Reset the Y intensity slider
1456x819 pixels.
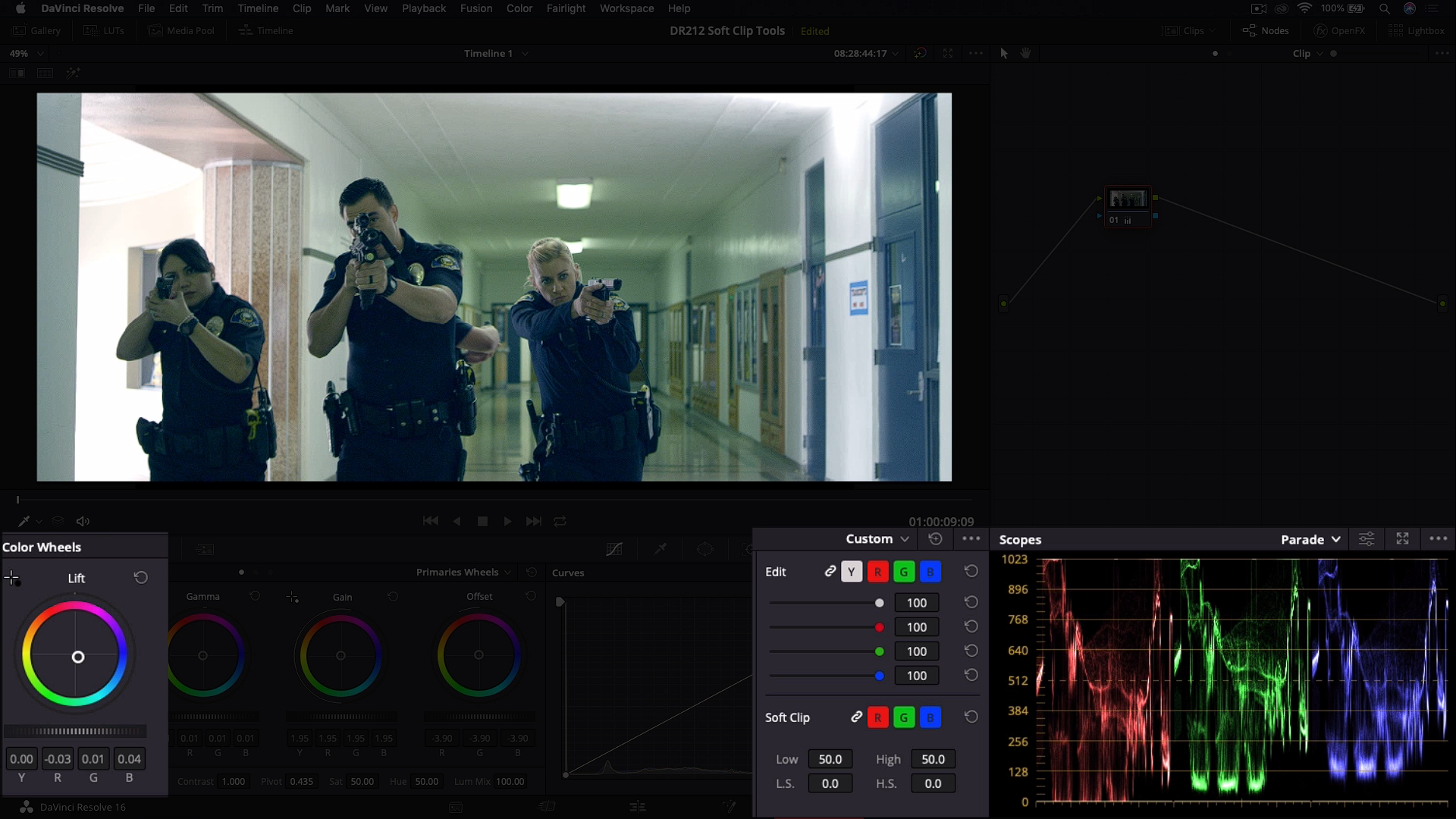[971, 602]
